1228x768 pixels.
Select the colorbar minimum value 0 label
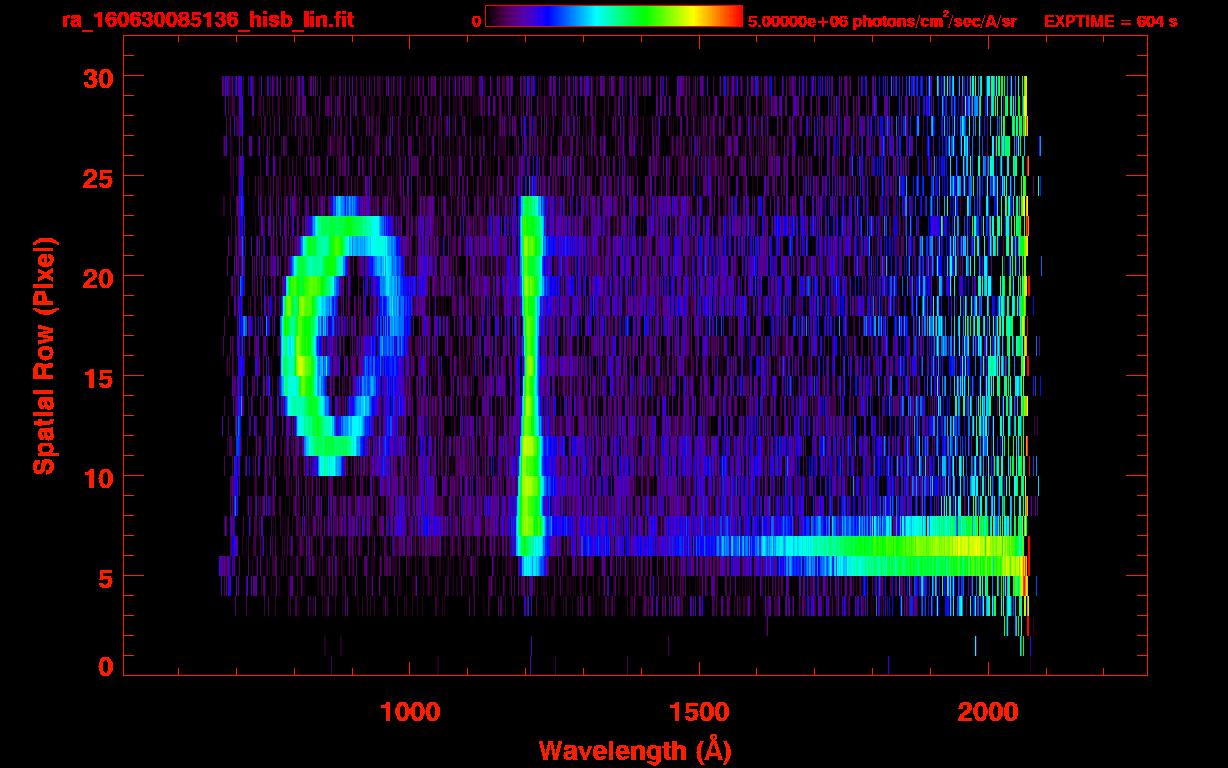(477, 21)
